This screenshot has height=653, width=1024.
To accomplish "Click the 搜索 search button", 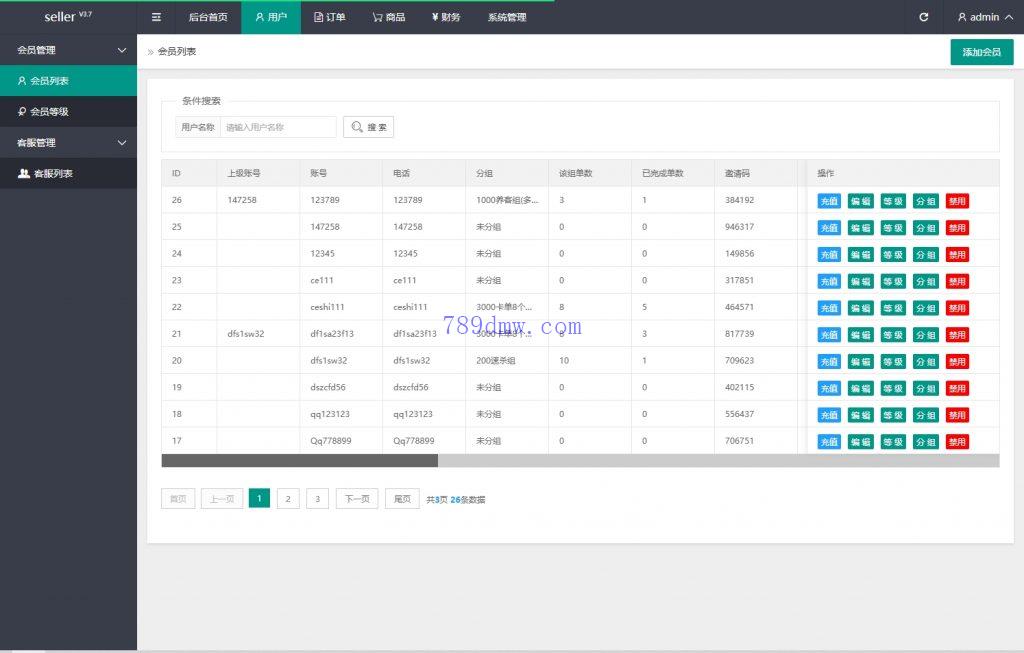I will click(369, 127).
